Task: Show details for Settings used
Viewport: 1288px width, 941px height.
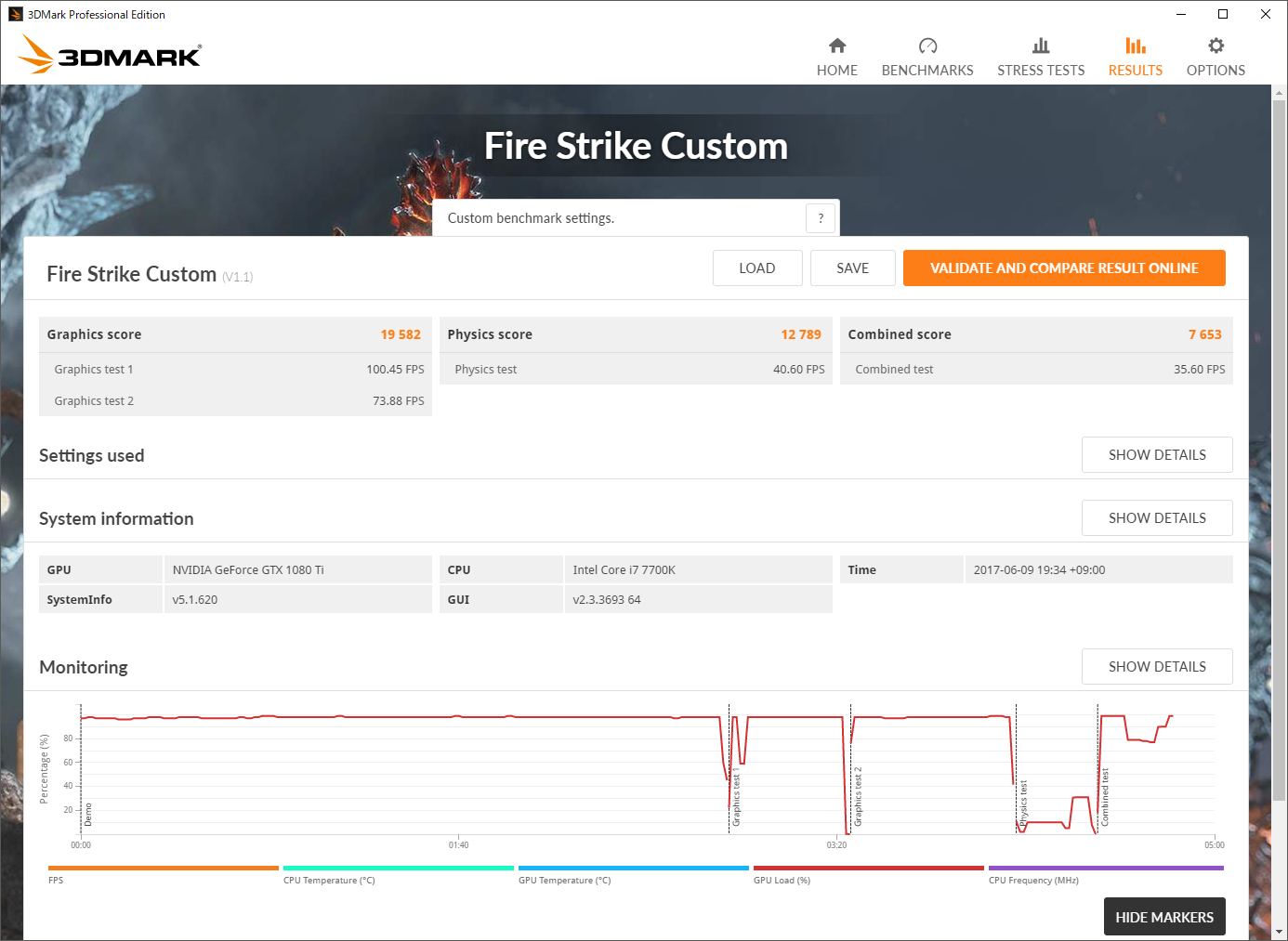Action: pyautogui.click(x=1157, y=454)
